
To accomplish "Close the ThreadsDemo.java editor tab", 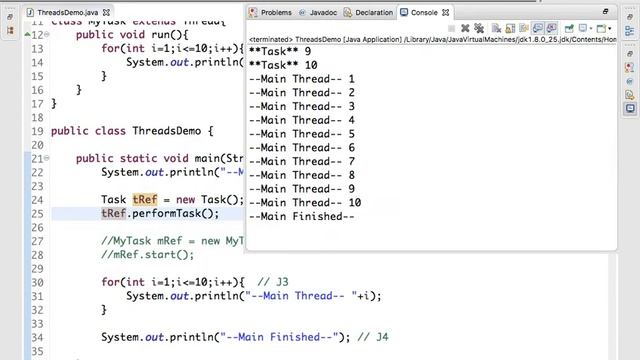I will (106, 13).
